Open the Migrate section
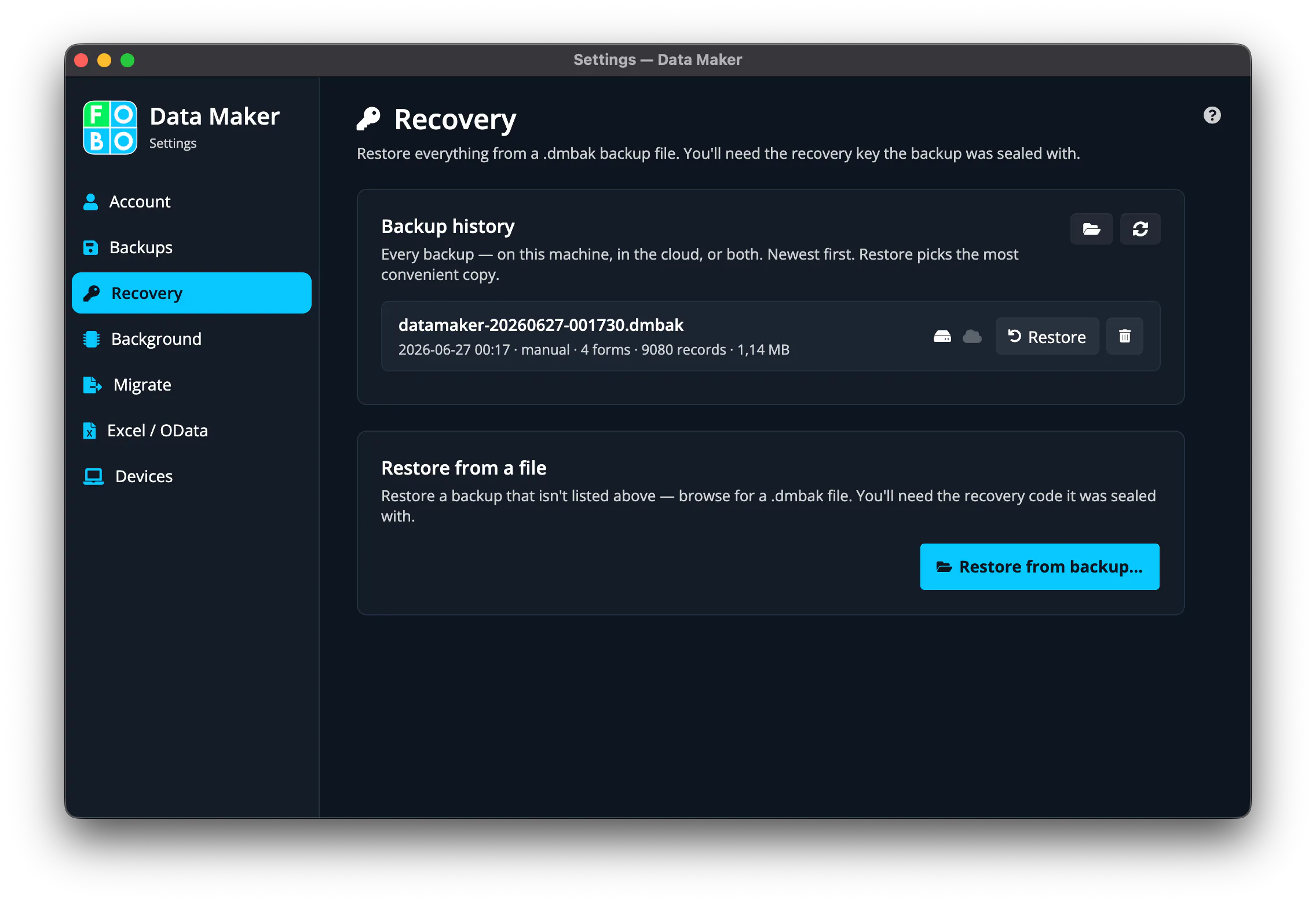Viewport: 1316px width, 904px height. pyautogui.click(x=192, y=385)
